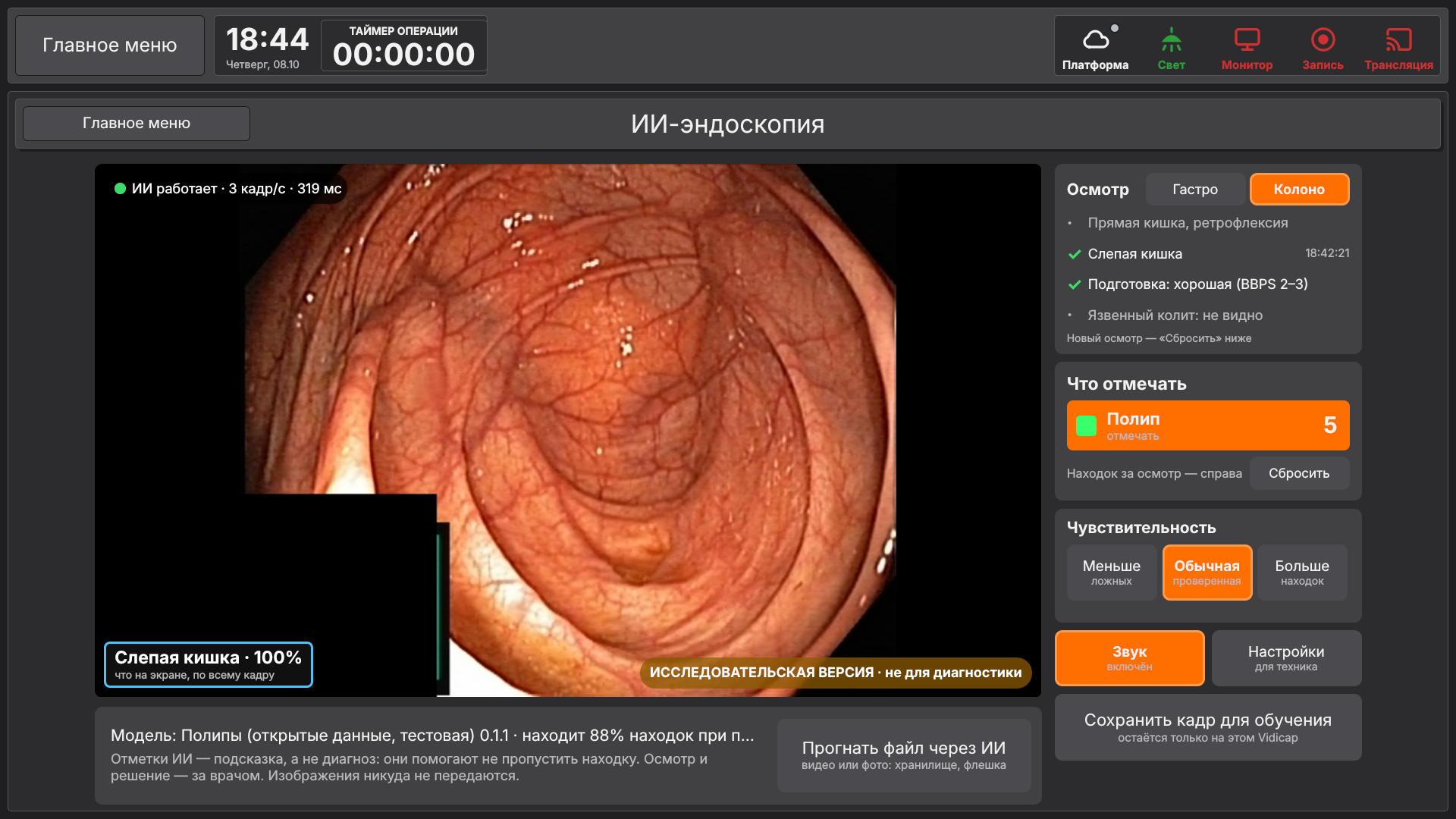1456x819 pixels.
Task: Toggle the Свет lamp icon
Action: [1171, 39]
